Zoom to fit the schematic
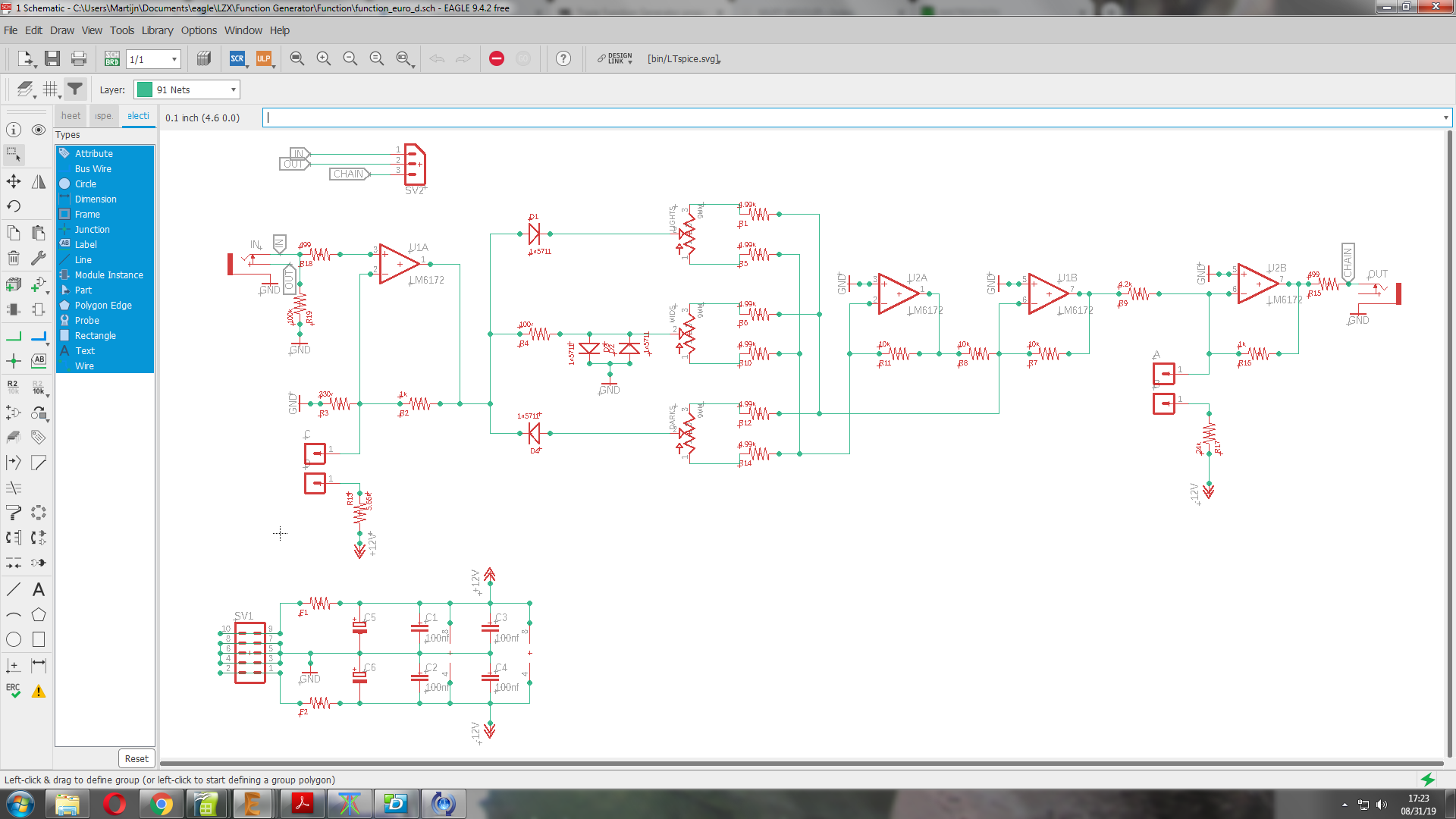Viewport: 1456px width, 819px height. click(297, 58)
